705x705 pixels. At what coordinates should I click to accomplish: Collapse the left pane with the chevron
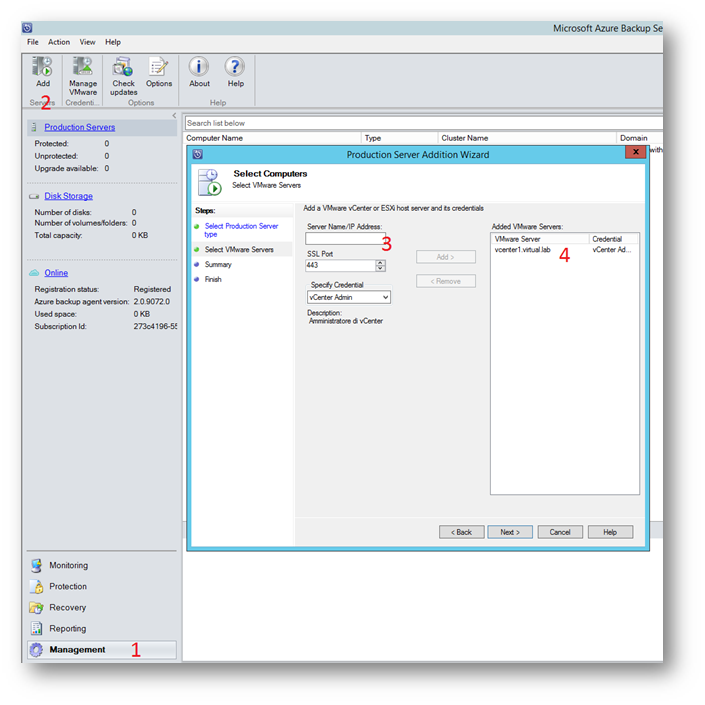tap(174, 116)
